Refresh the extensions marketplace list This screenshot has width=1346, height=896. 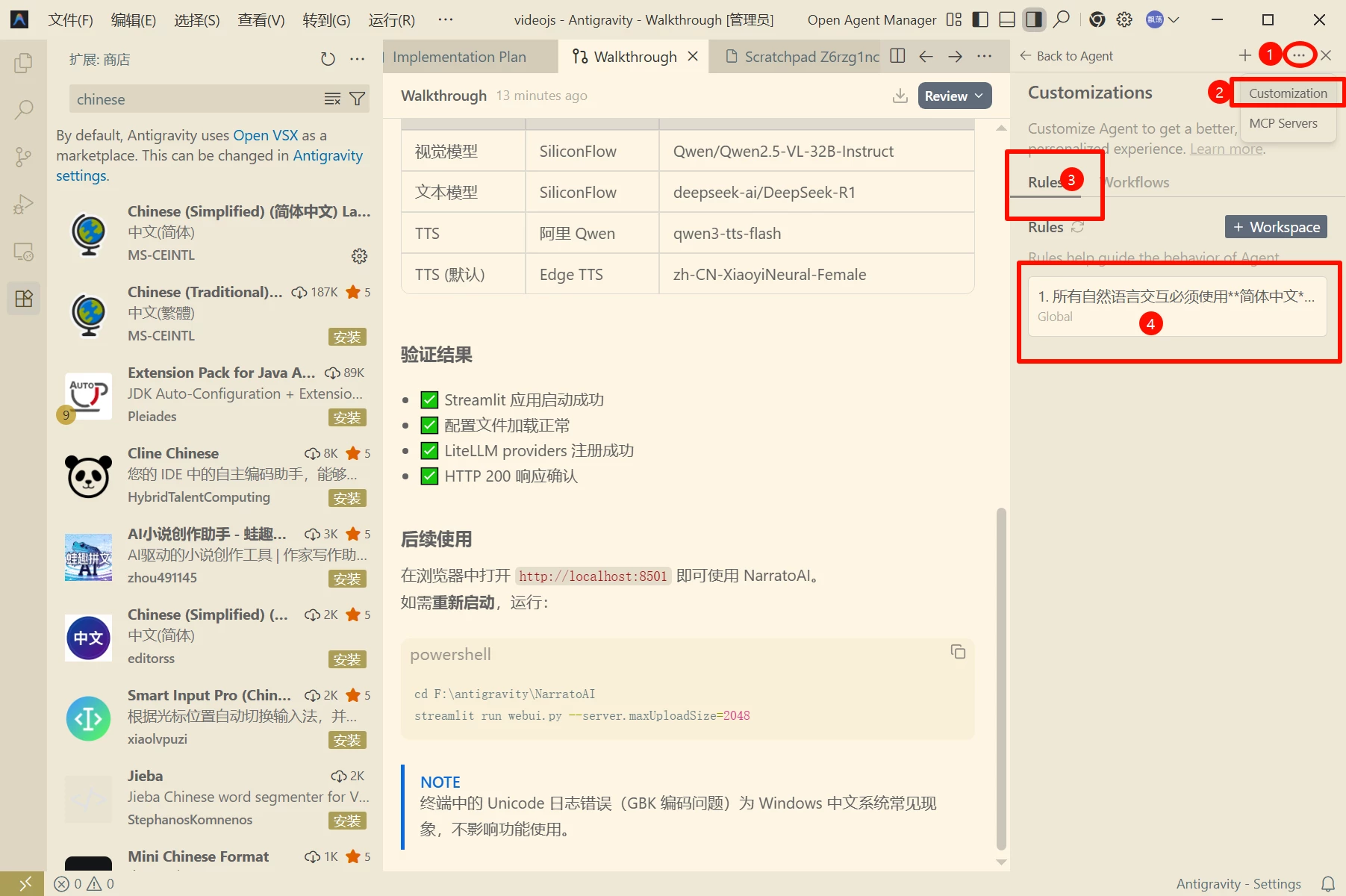(328, 59)
